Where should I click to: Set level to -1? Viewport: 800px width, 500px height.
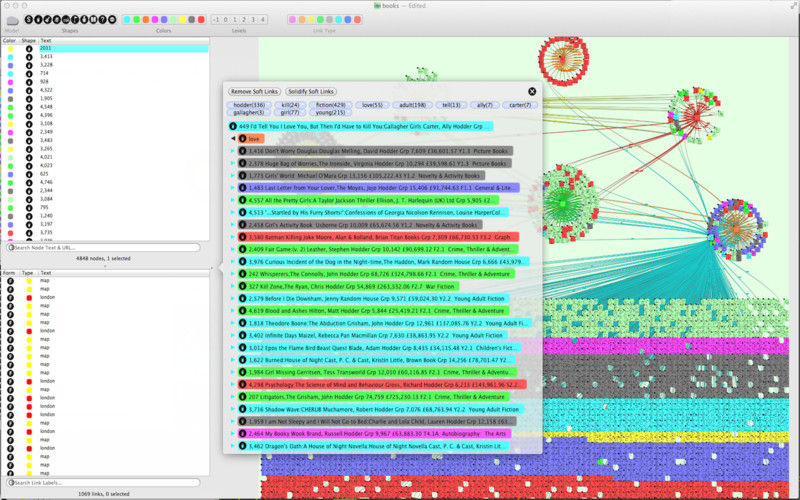click(x=216, y=19)
